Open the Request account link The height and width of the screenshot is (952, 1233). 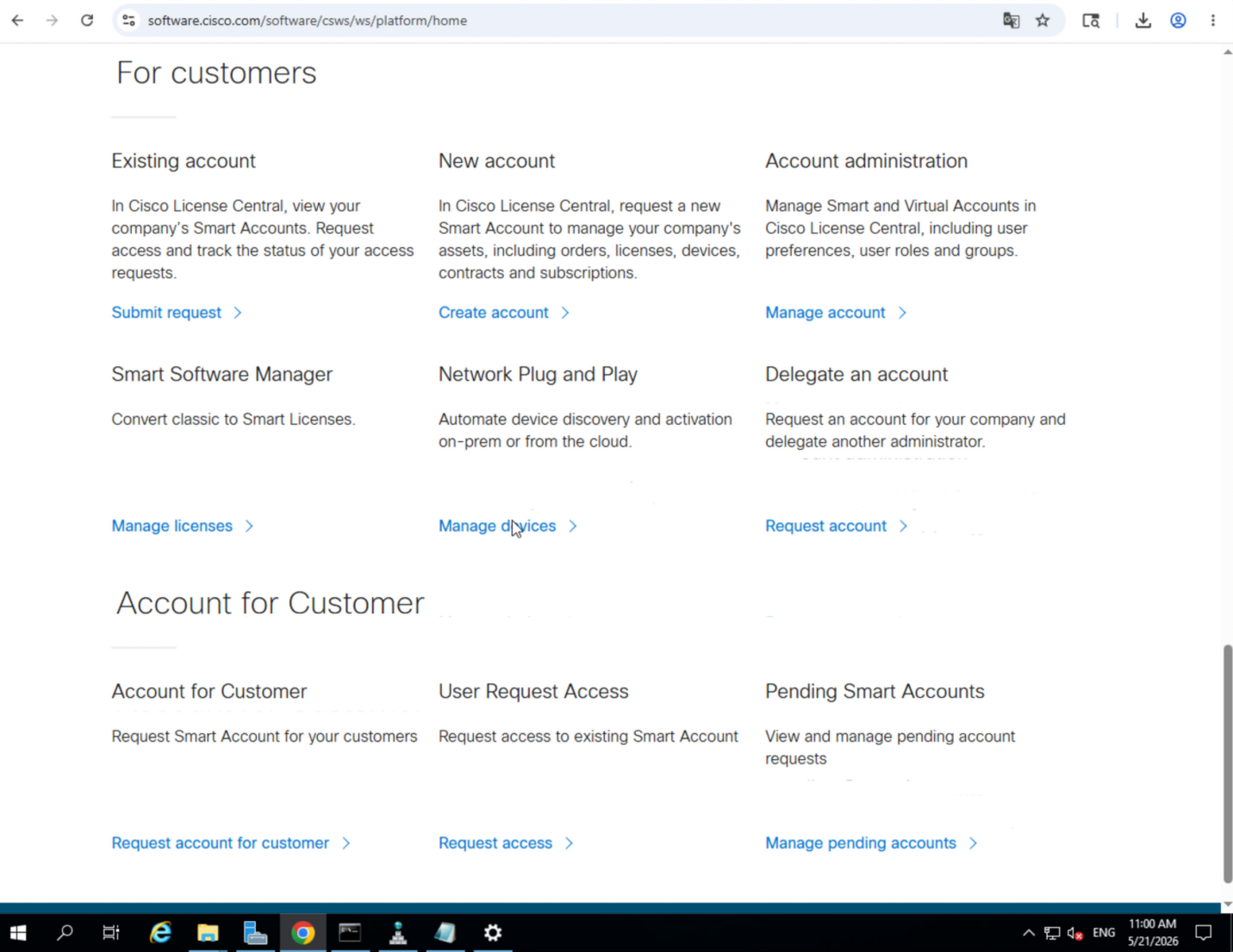coord(825,526)
